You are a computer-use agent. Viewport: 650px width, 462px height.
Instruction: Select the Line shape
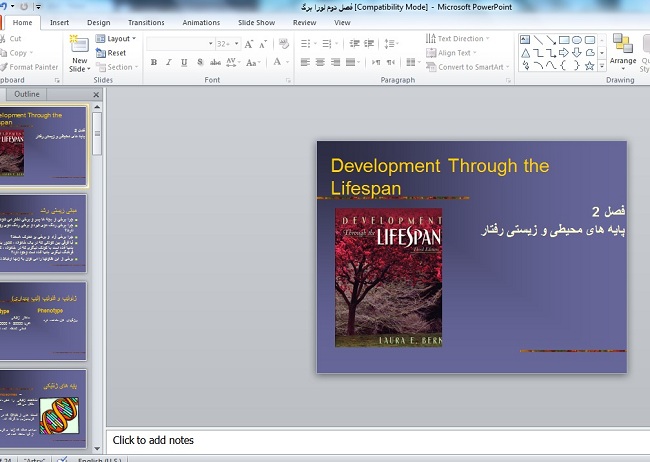[x=538, y=40]
